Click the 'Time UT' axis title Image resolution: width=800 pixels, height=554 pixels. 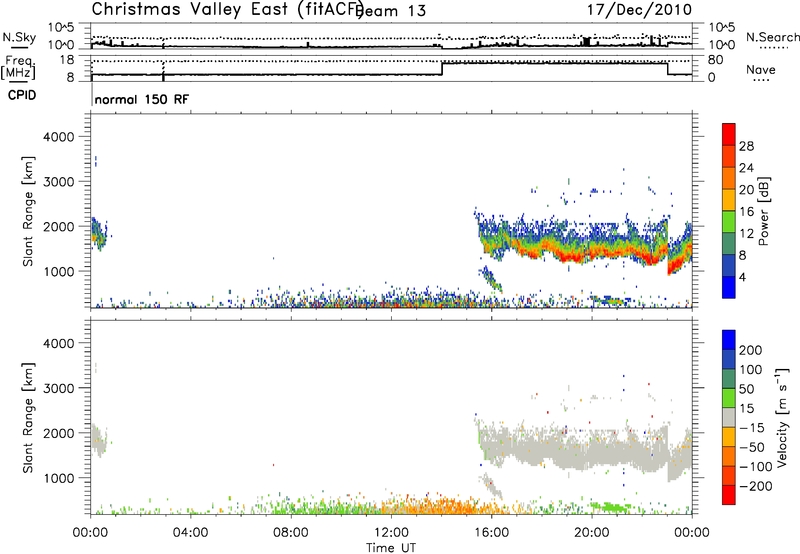pos(391,548)
